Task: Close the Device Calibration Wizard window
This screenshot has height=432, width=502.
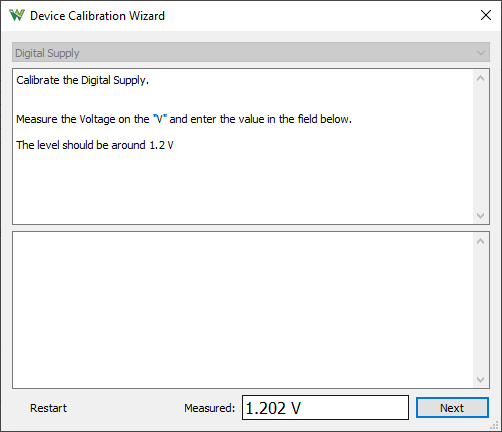Action: pos(486,15)
